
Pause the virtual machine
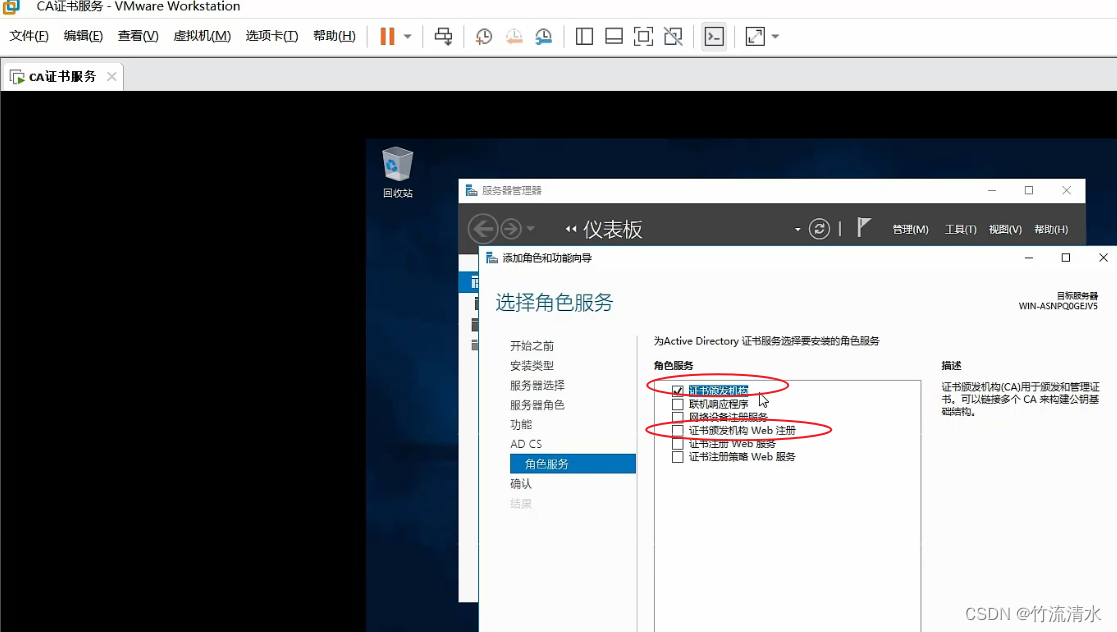pyautogui.click(x=388, y=36)
